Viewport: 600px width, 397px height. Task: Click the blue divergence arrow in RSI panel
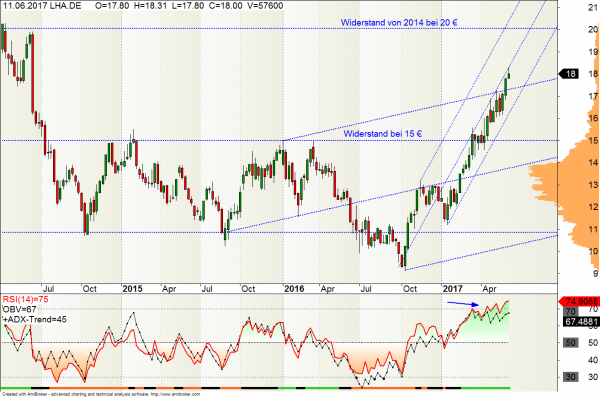[x=463, y=304]
